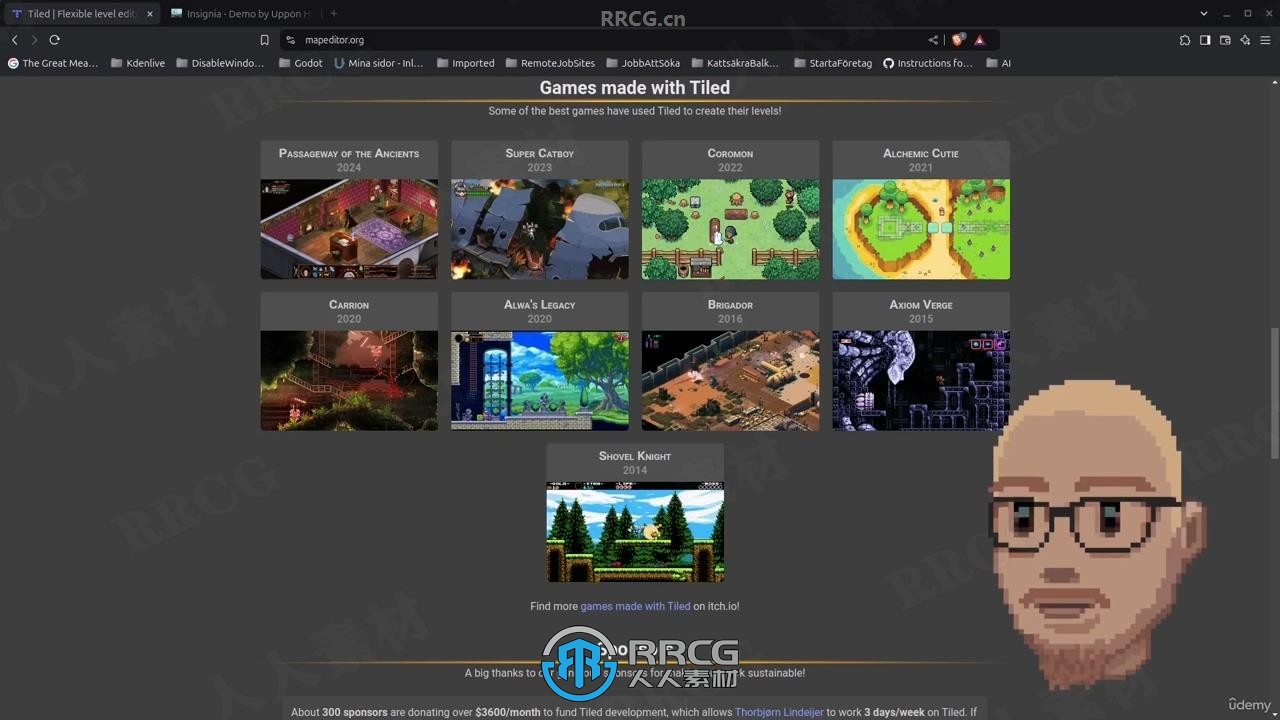The height and width of the screenshot is (720, 1280).
Task: Bookmark this page with the bookmark icon
Action: tap(264, 40)
